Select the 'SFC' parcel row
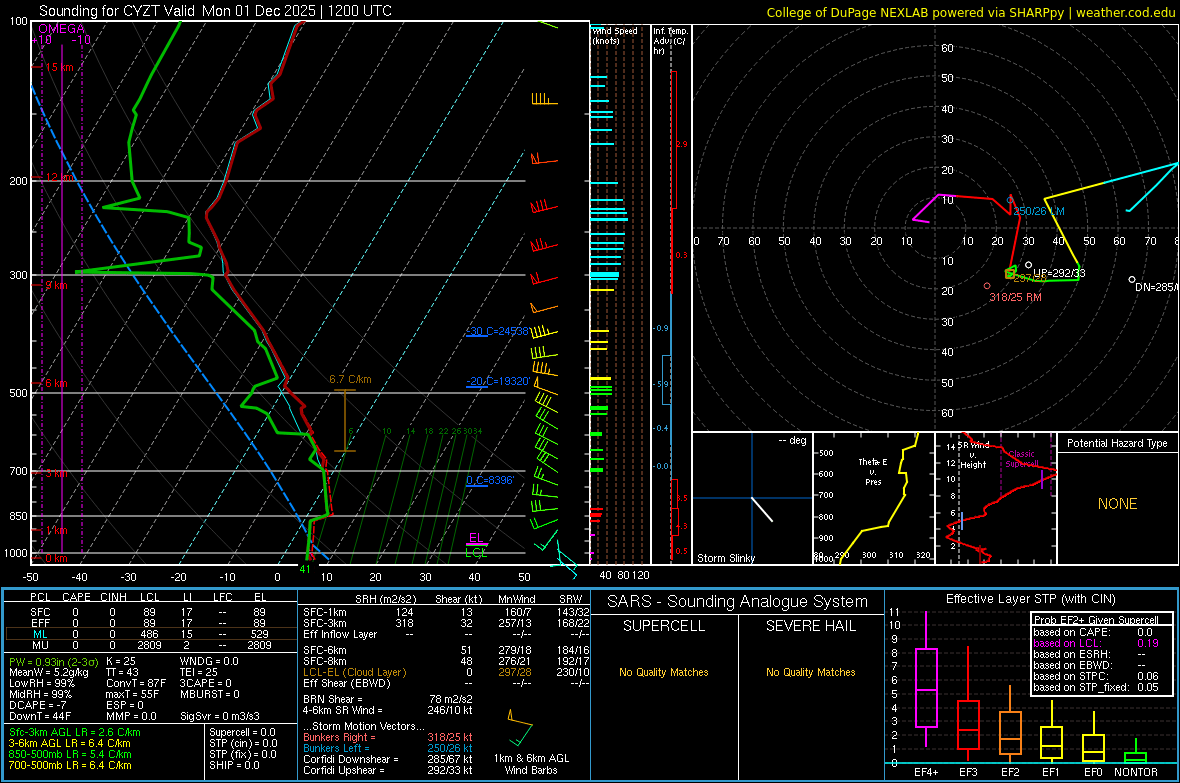1180x783 pixels. coord(150,612)
